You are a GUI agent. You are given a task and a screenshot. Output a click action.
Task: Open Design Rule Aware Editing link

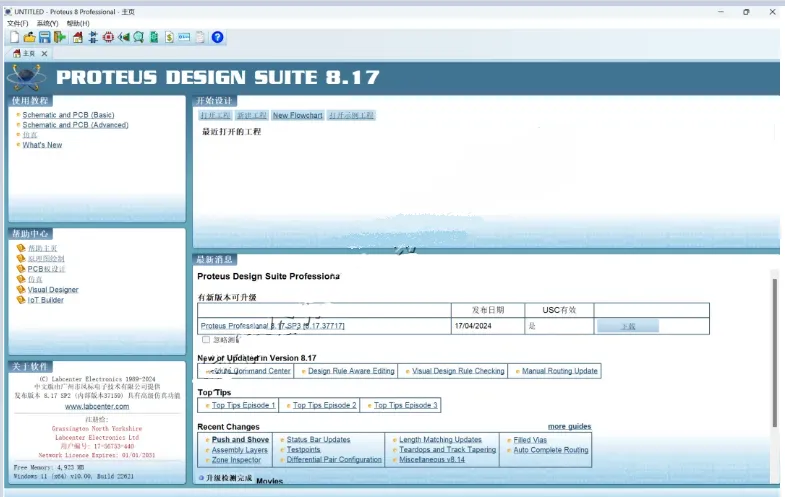351,371
